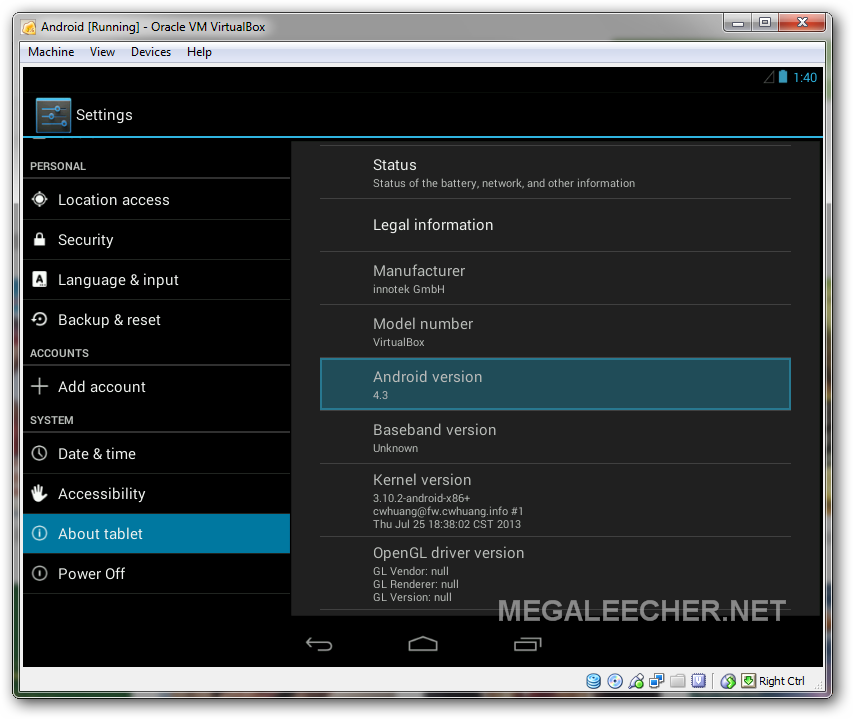
Task: Click the Settings title text
Action: [x=104, y=115]
